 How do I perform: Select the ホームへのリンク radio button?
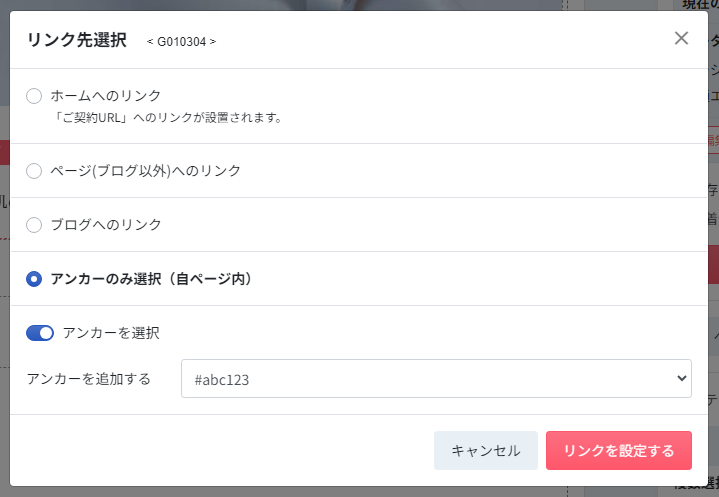point(34,96)
